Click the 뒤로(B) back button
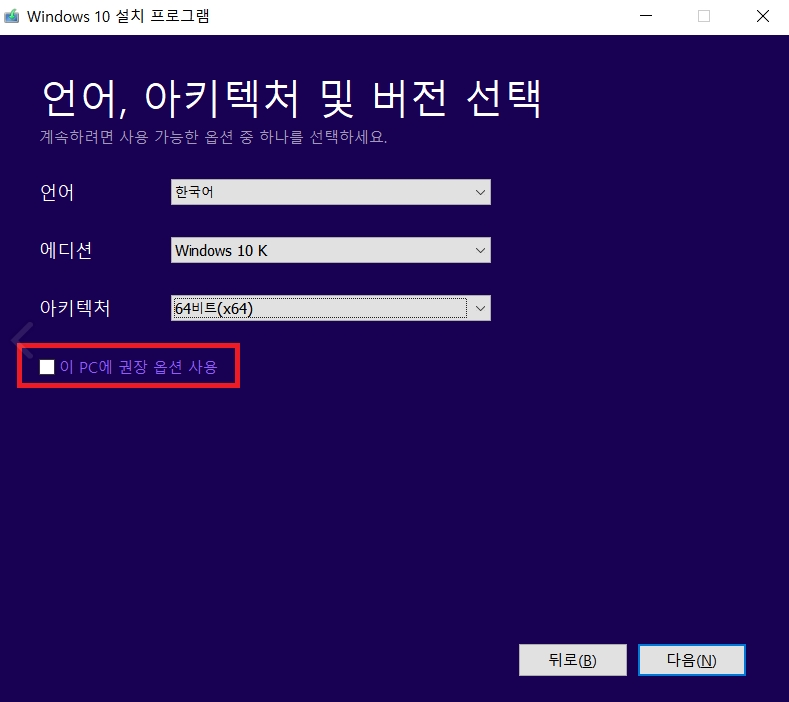This screenshot has height=702, width=789. 573,660
